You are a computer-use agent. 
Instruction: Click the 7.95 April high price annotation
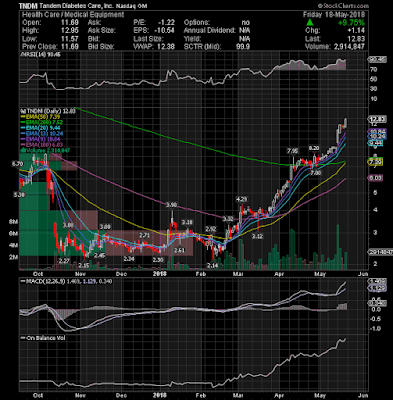pyautogui.click(x=293, y=151)
